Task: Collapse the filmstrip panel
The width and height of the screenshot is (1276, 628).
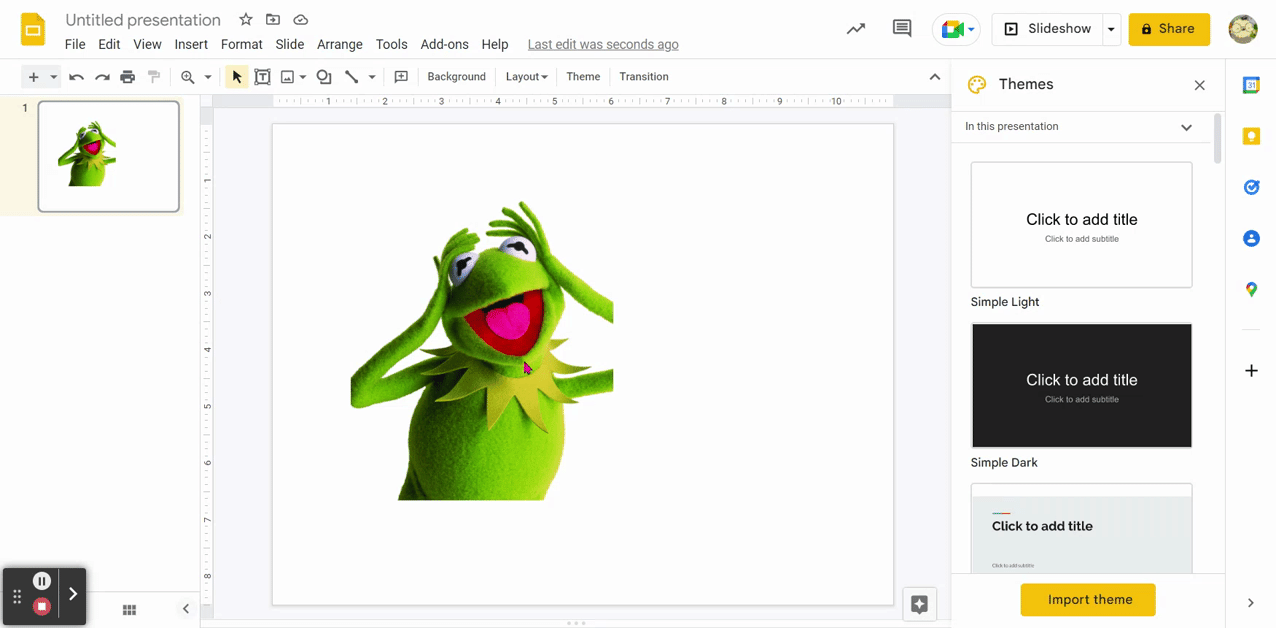Action: point(186,609)
